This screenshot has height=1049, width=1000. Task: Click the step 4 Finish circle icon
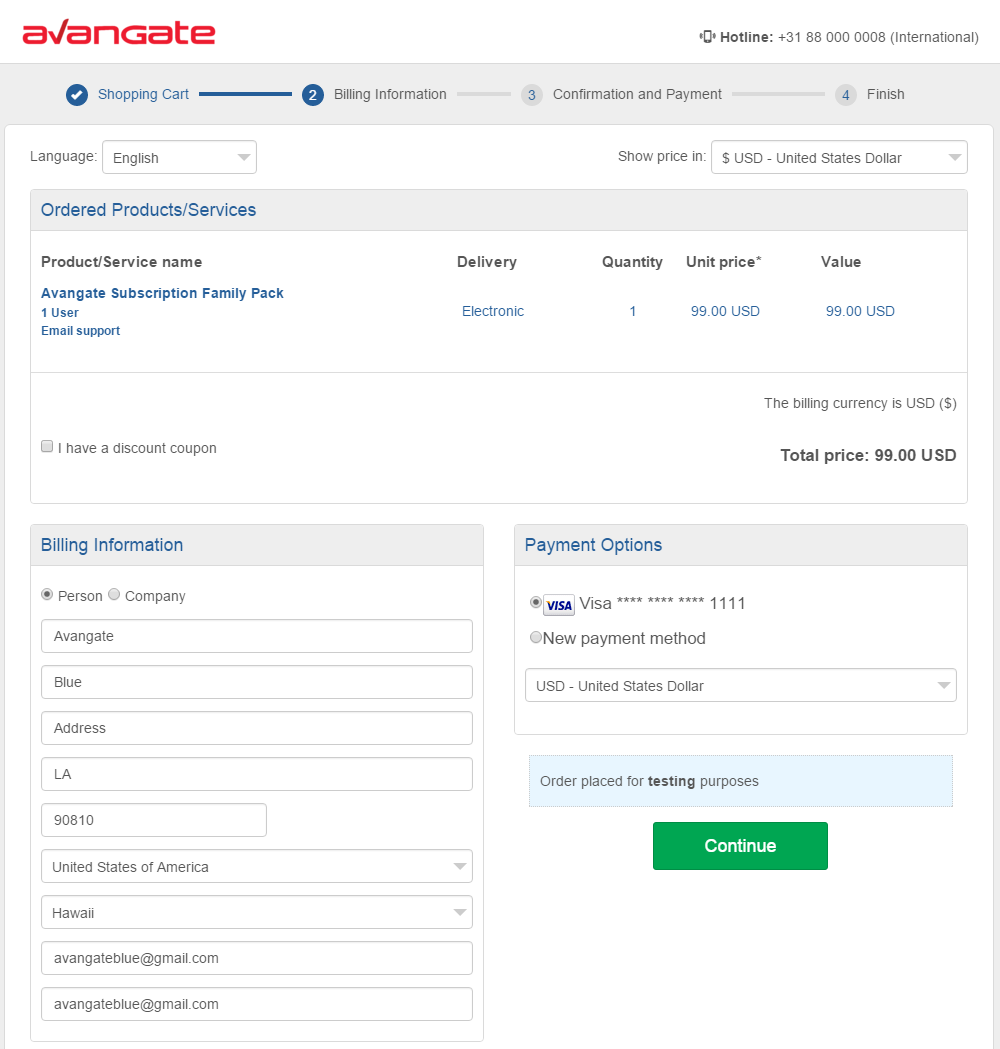point(845,95)
